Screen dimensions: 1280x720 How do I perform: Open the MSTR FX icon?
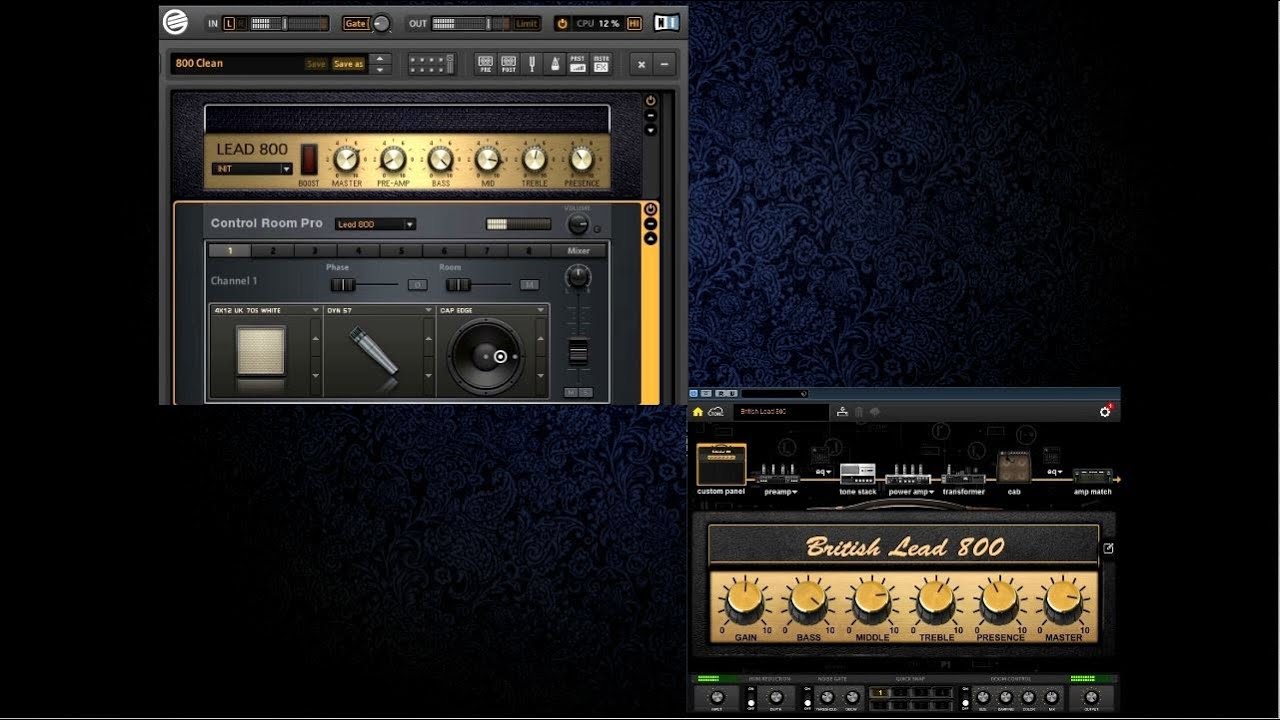tap(601, 64)
